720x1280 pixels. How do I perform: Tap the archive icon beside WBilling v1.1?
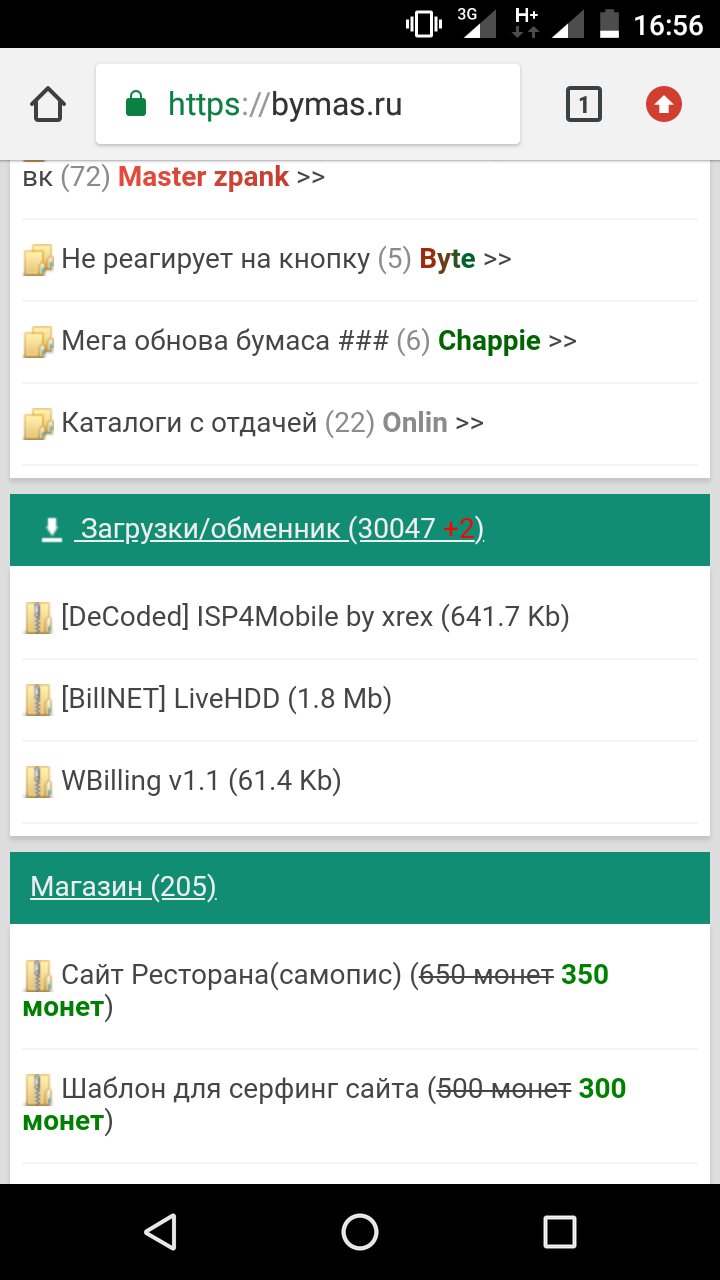pyautogui.click(x=38, y=781)
